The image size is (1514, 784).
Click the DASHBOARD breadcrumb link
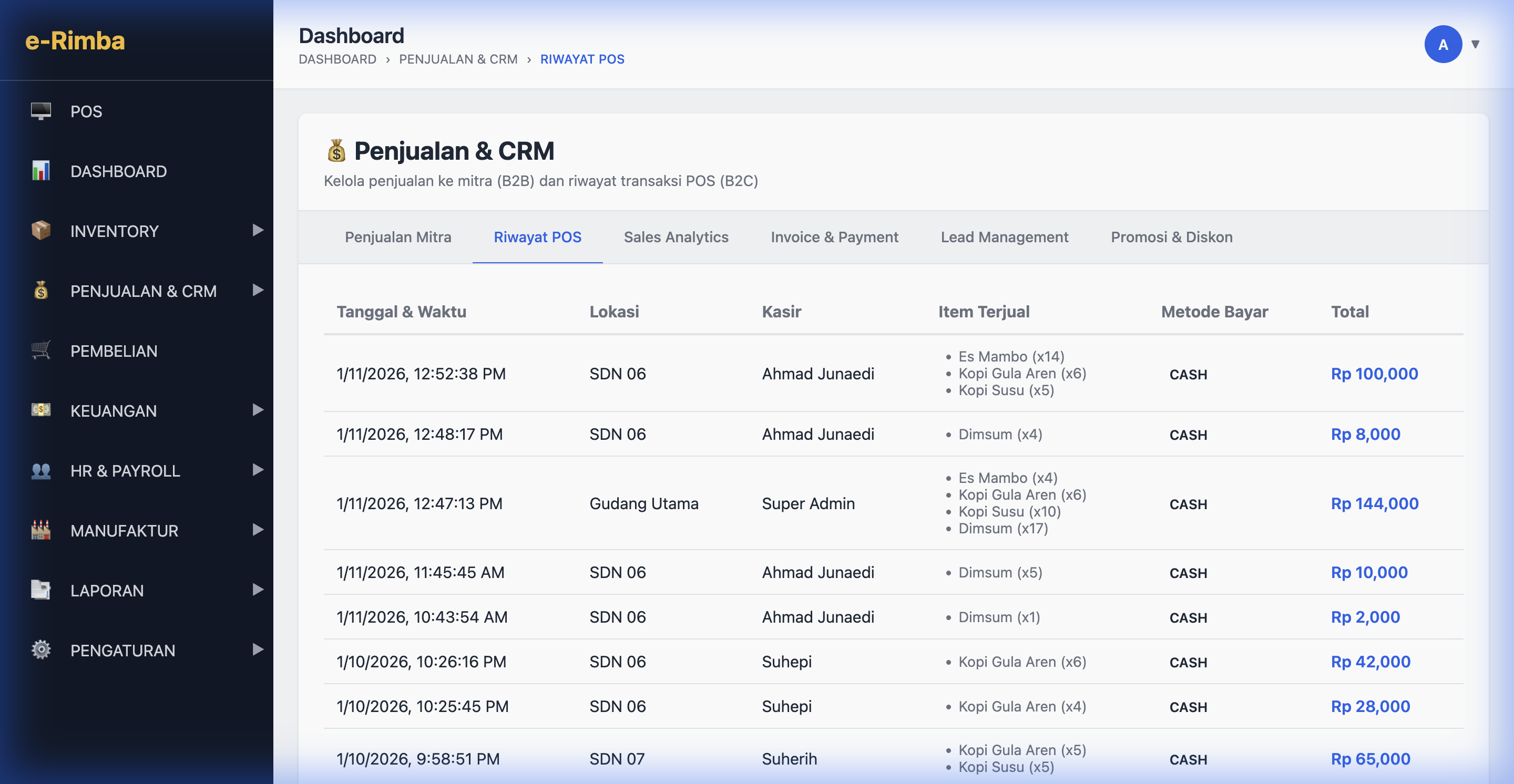pyautogui.click(x=337, y=59)
